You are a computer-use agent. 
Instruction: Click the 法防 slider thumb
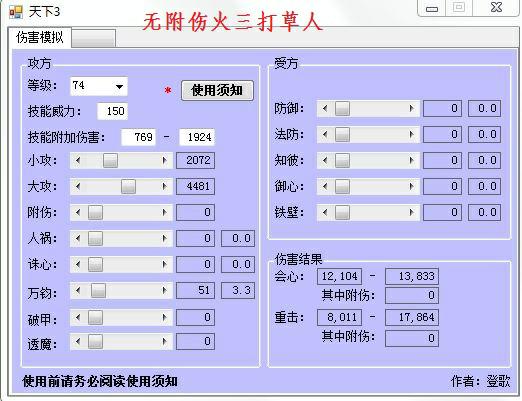coord(342,134)
